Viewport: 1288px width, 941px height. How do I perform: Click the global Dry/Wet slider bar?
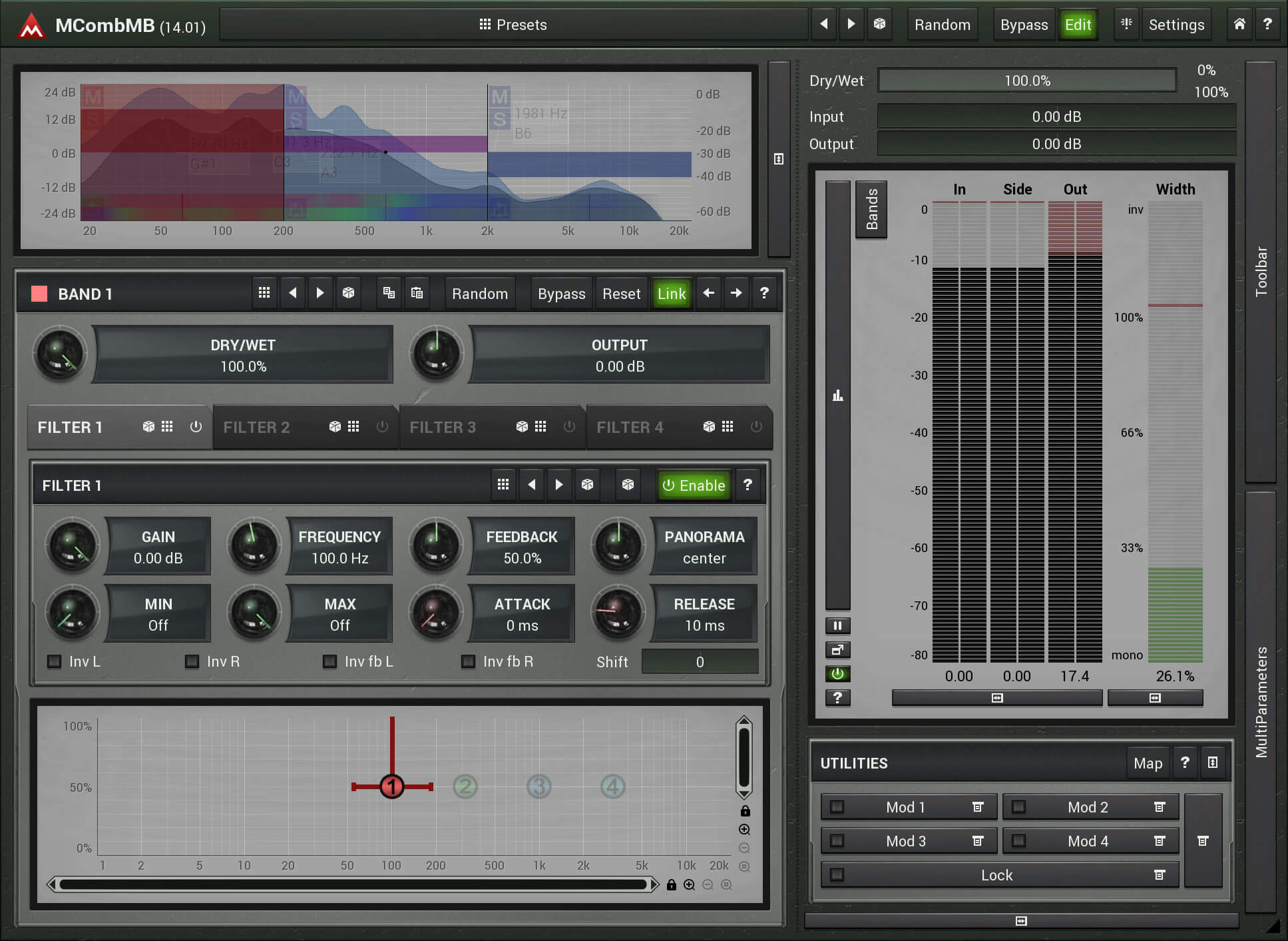[1026, 81]
